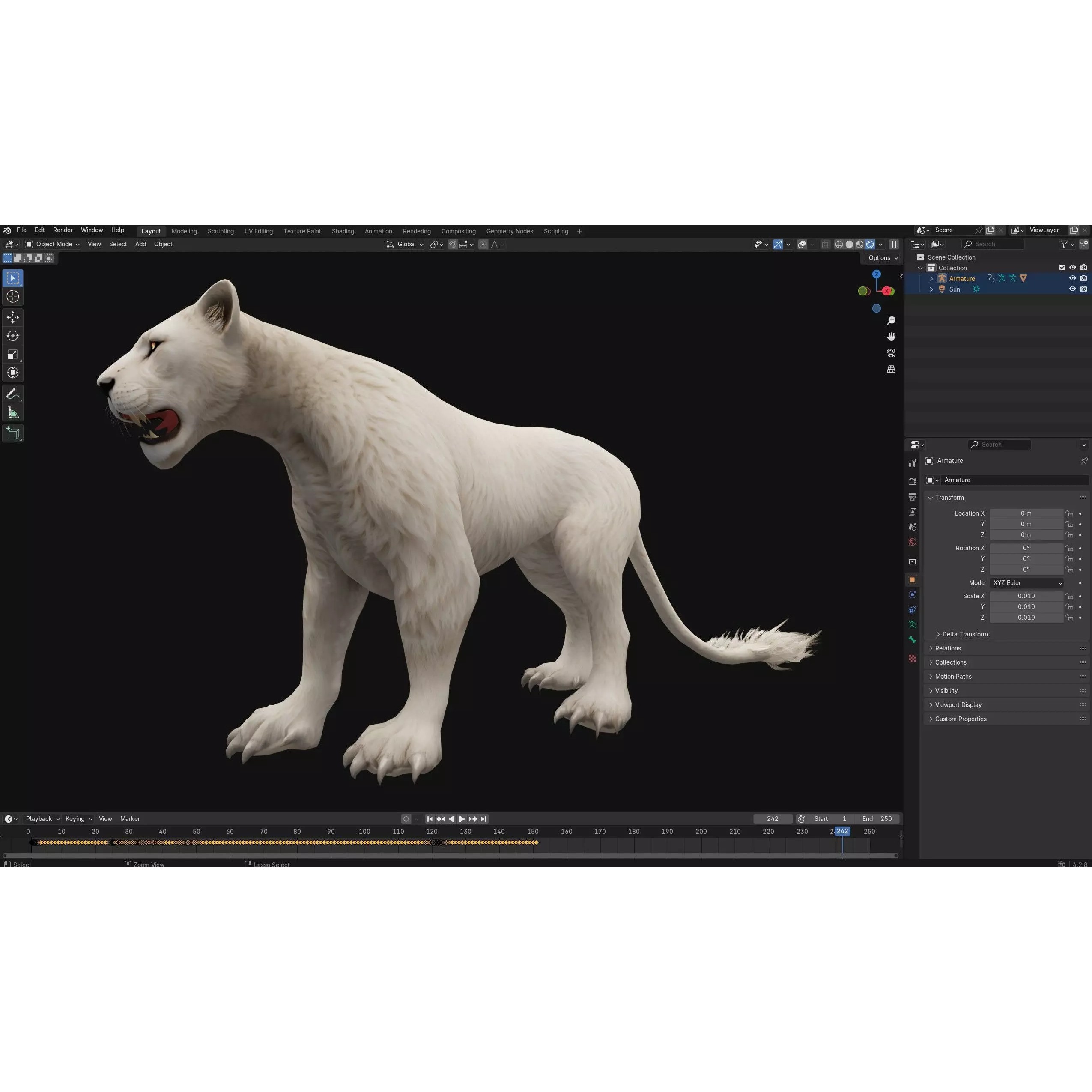Expand the Armature item in the outliner
The width and height of the screenshot is (1092, 1092).
pyautogui.click(x=931, y=279)
